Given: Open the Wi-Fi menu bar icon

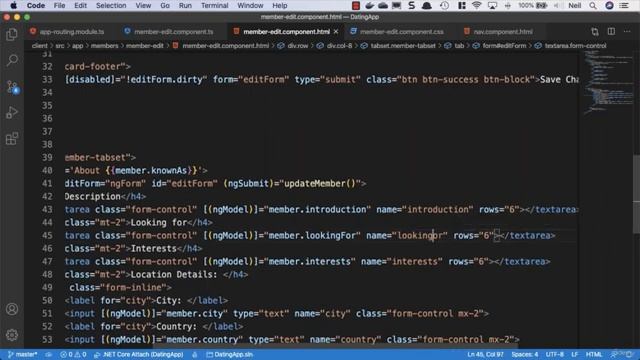Looking at the screenshot, I should coord(476,5).
